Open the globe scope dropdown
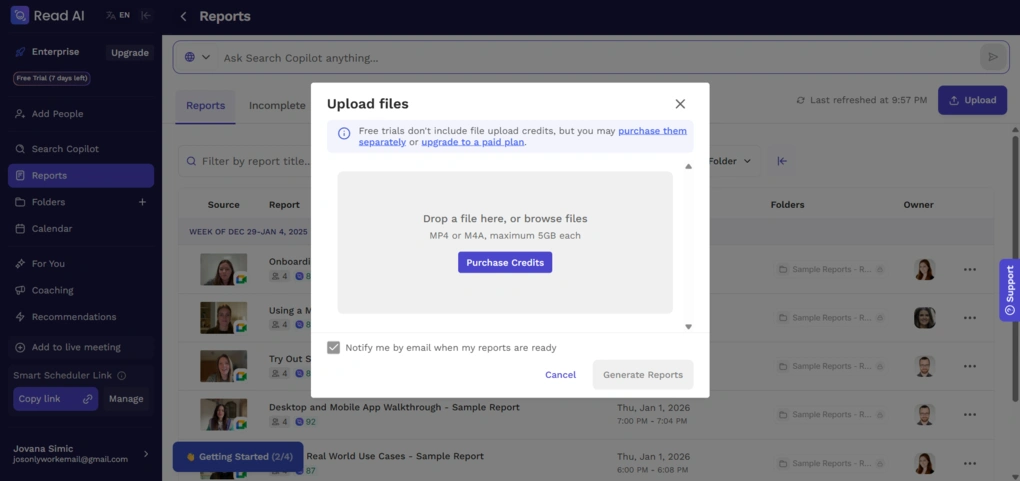 click(x=197, y=57)
